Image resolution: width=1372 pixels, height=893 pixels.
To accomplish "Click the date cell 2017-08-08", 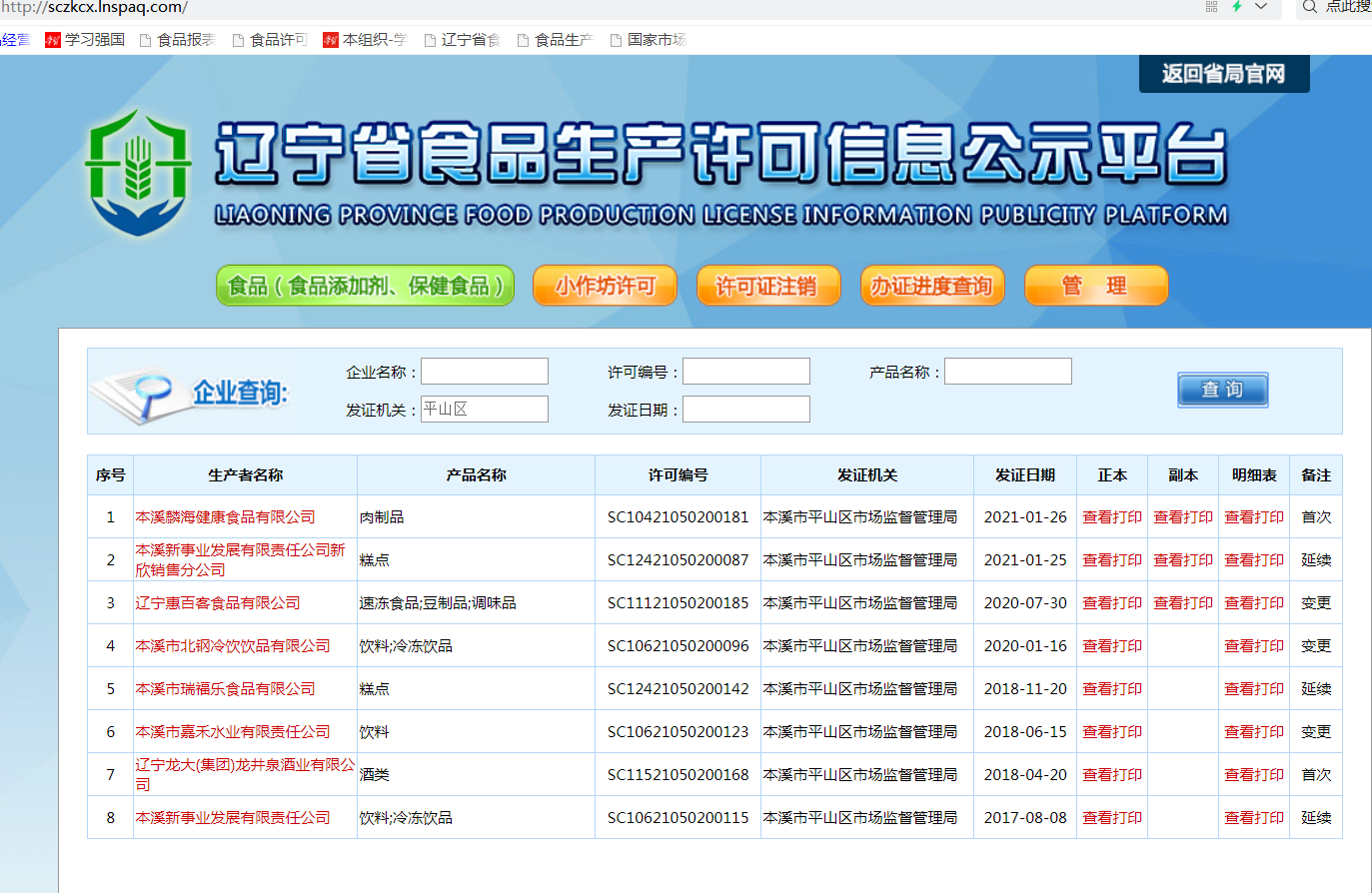I will click(x=1025, y=818).
